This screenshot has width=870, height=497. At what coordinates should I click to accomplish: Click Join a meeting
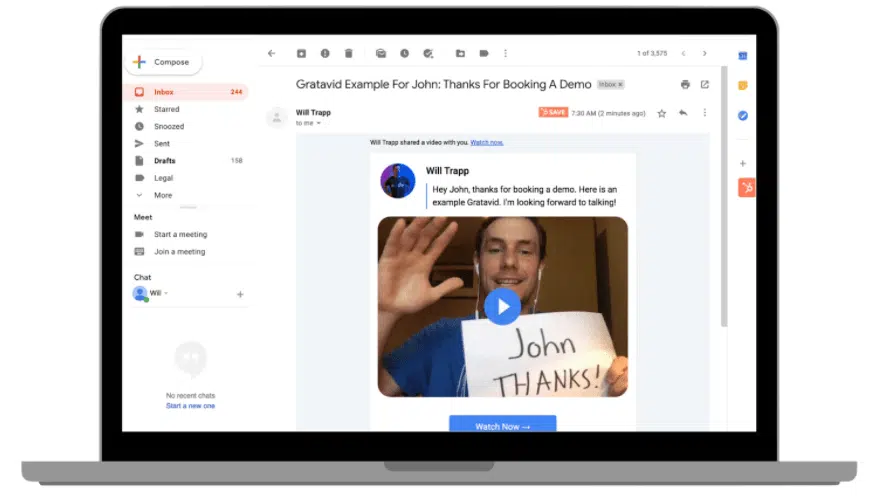[179, 251]
